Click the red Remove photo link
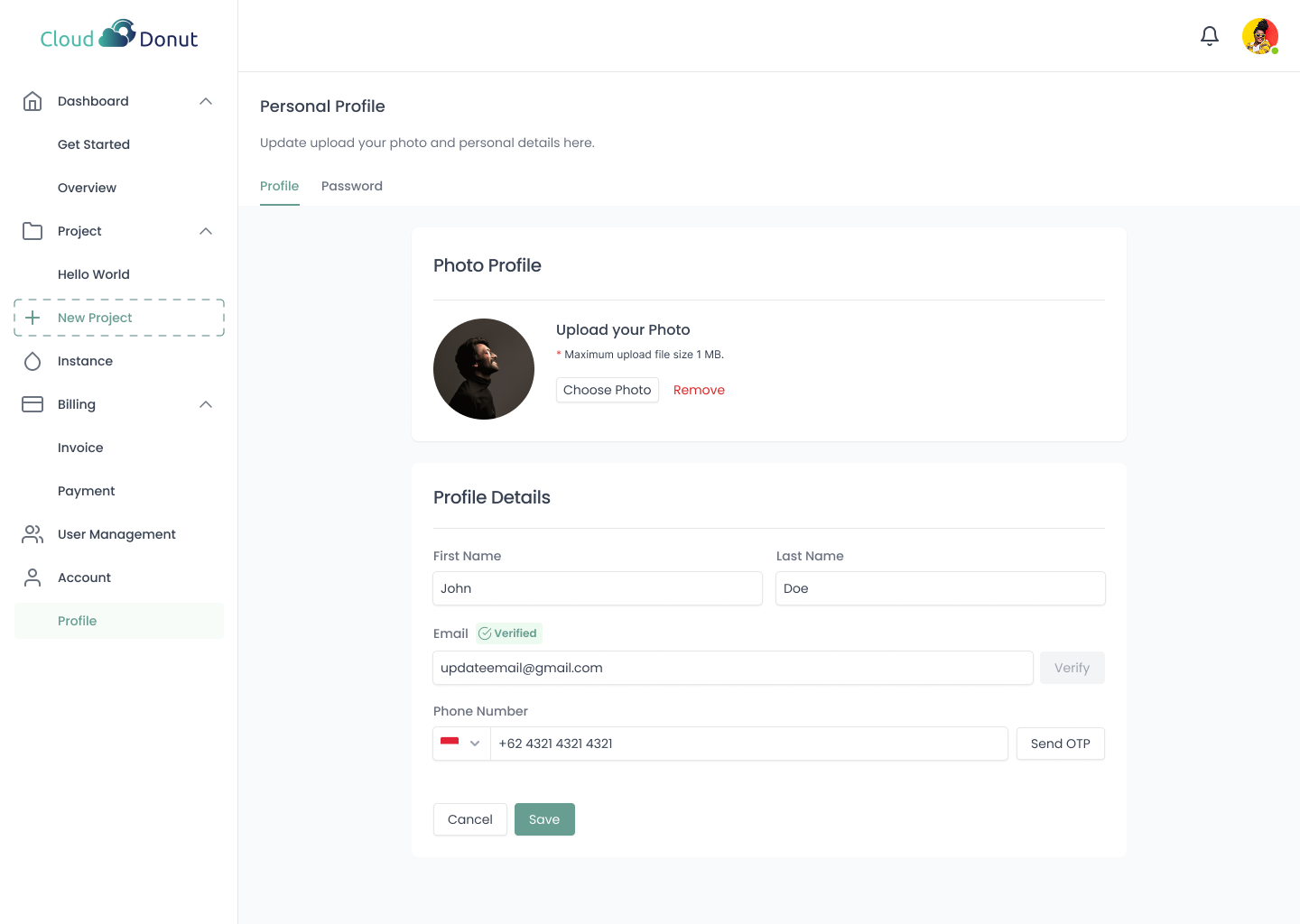Viewport: 1300px width, 924px height. tap(699, 390)
